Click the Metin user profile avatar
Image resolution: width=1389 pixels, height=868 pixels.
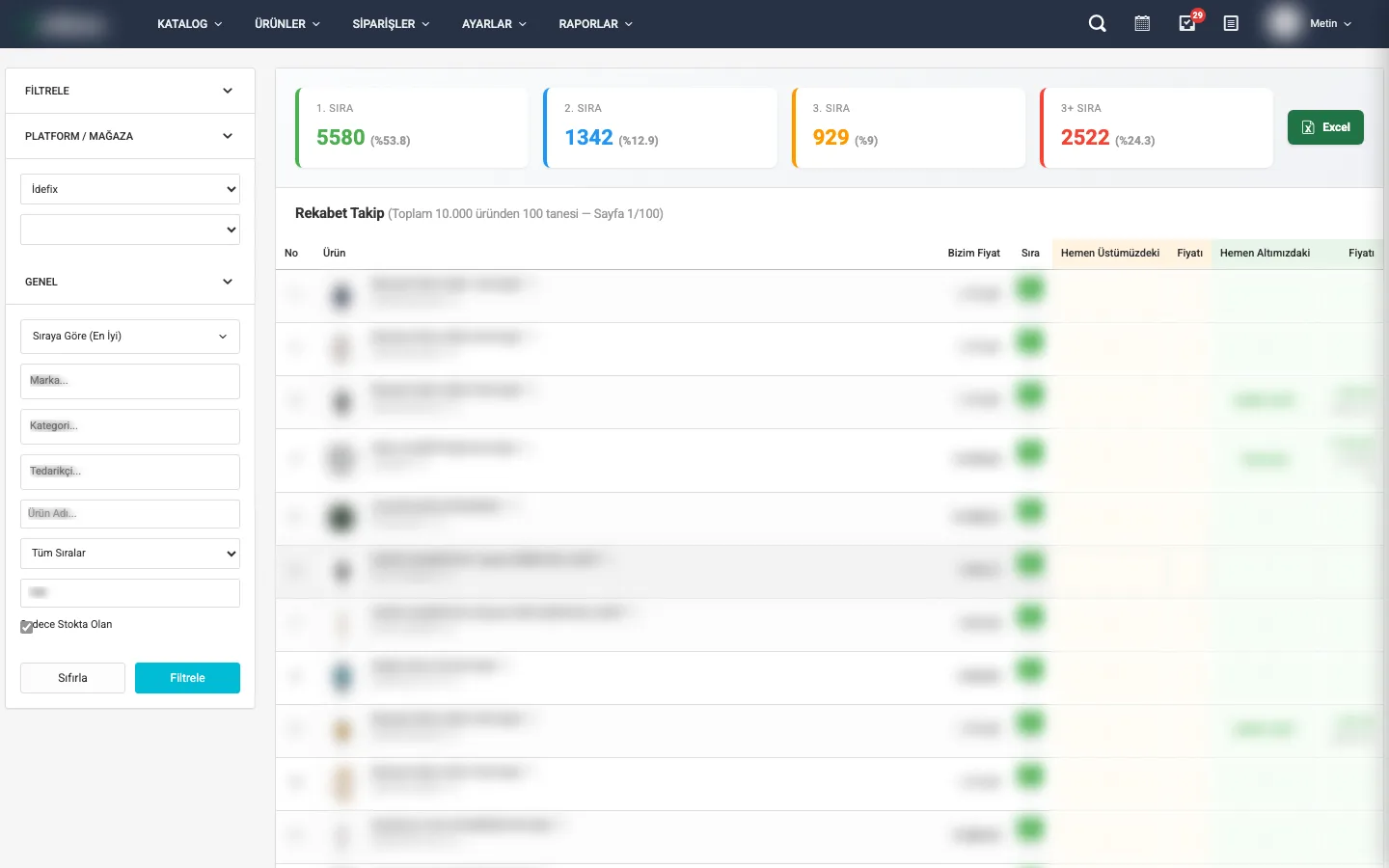[x=1284, y=24]
